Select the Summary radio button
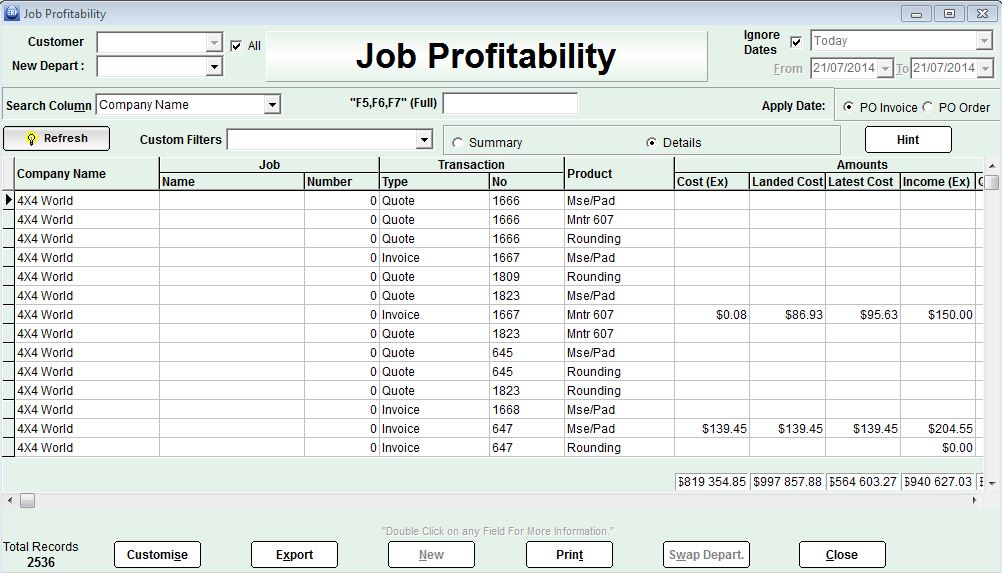The width and height of the screenshot is (1002, 573). click(x=457, y=142)
